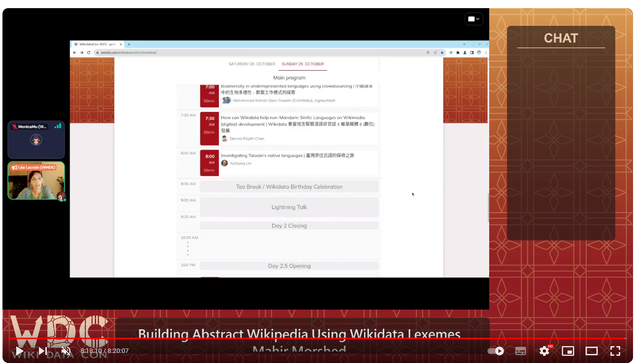Image resolution: width=635 pixels, height=363 pixels.
Task: Close the WikidataCon 2023 browser tab
Action: pos(120,44)
